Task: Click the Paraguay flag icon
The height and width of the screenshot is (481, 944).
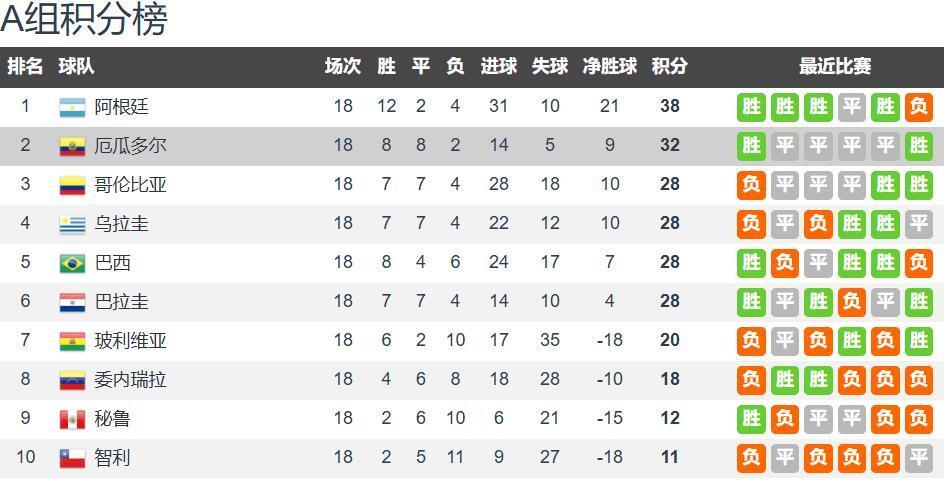Action: click(x=72, y=302)
